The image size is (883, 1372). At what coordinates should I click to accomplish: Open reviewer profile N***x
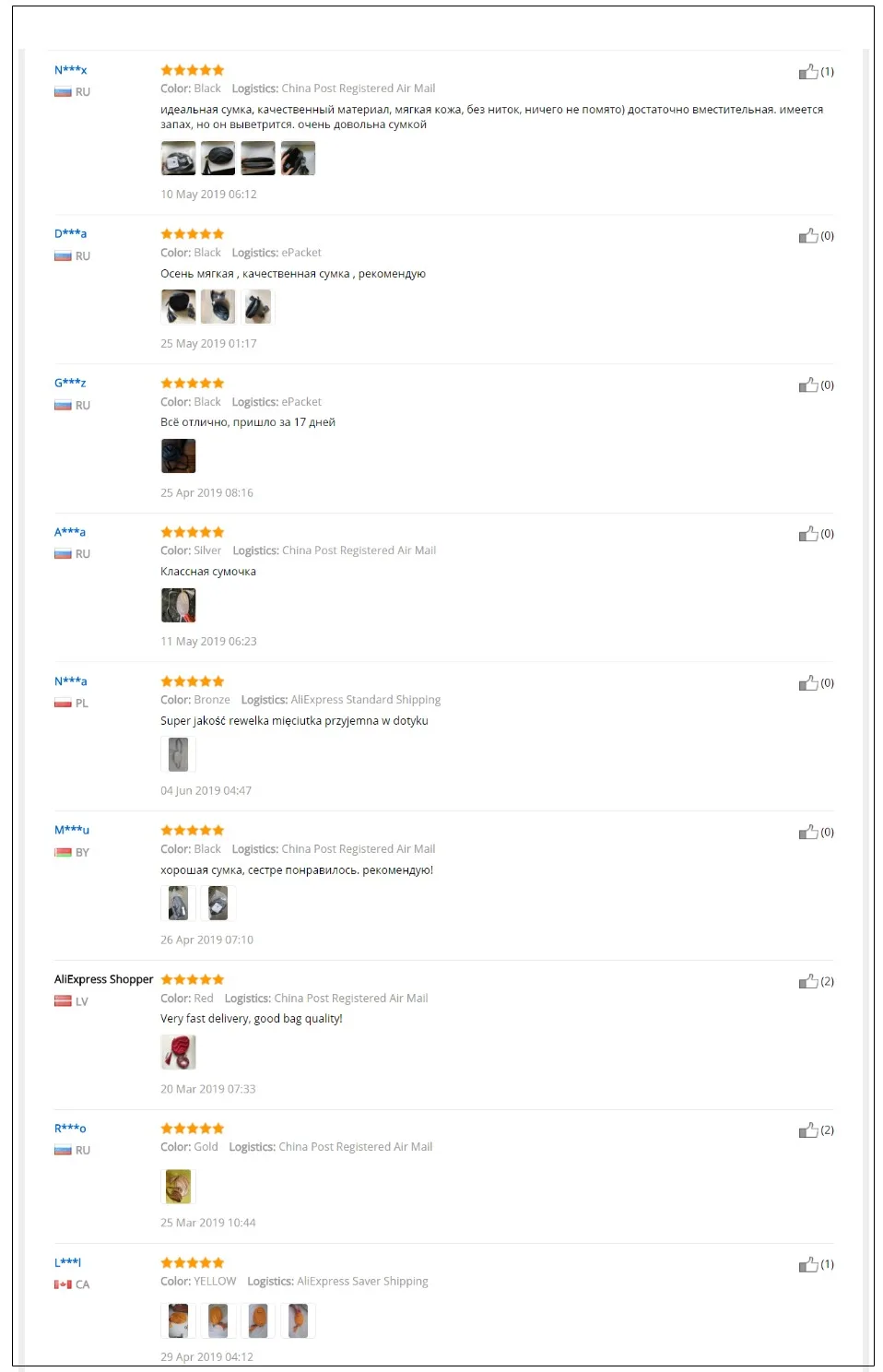tap(70, 70)
